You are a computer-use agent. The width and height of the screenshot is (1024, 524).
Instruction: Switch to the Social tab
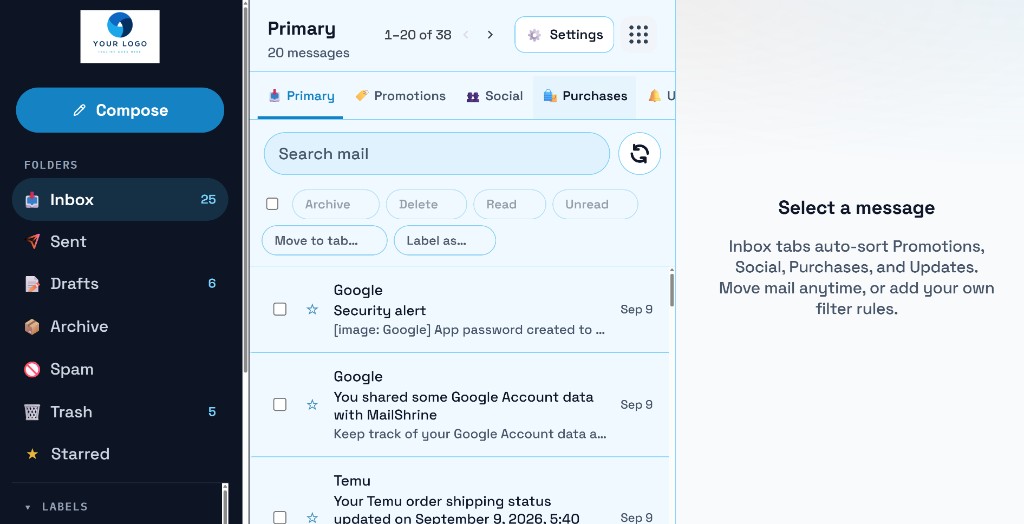tap(494, 96)
